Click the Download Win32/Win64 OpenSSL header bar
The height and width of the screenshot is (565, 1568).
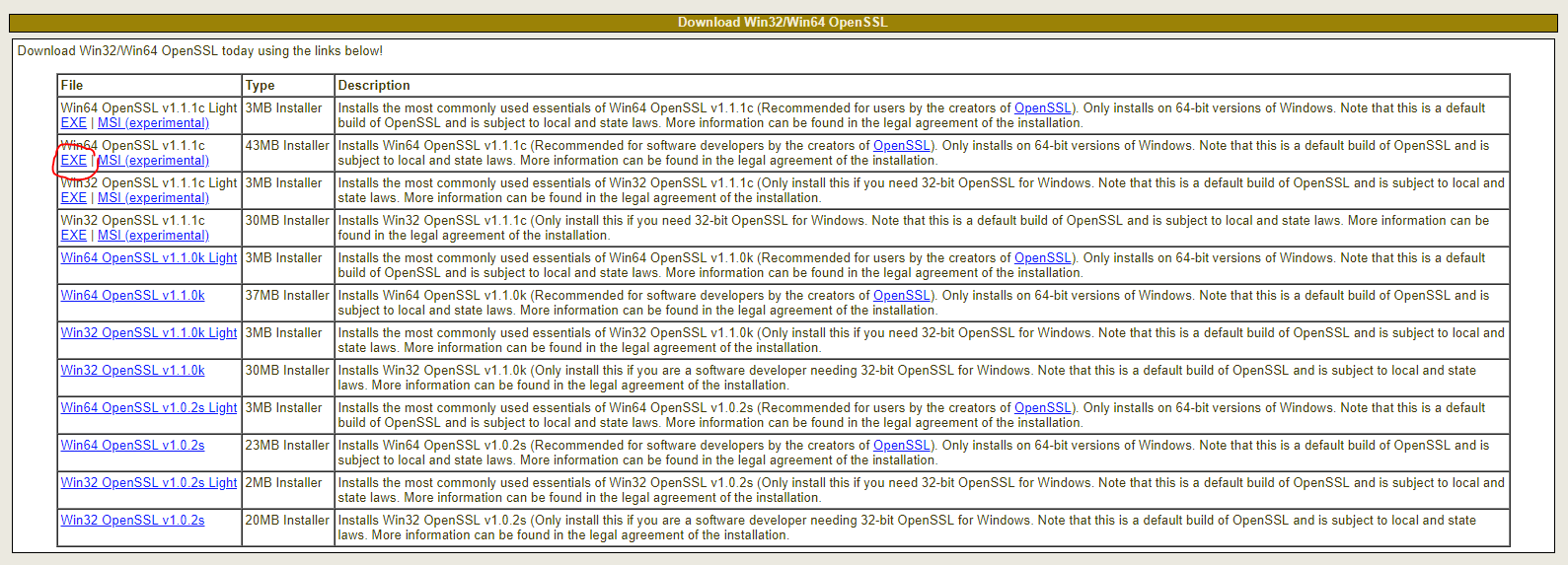click(x=784, y=23)
